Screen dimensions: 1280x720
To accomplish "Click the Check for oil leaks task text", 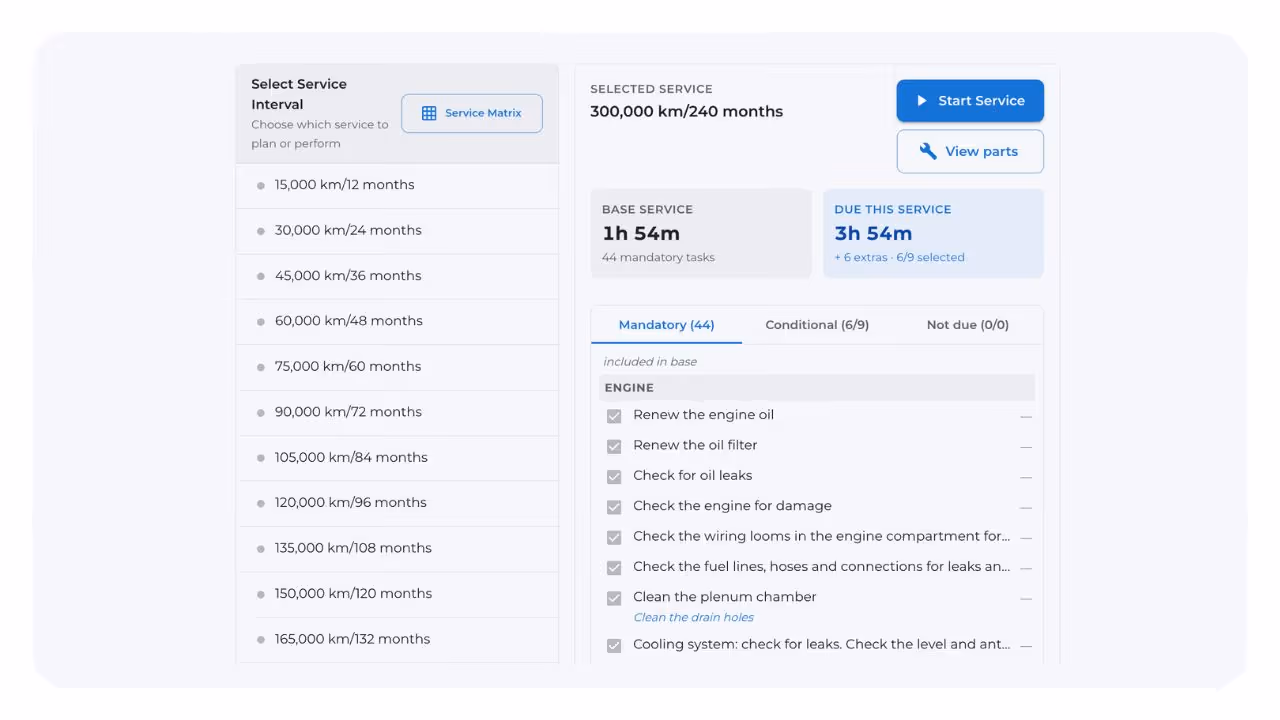I will [692, 476].
